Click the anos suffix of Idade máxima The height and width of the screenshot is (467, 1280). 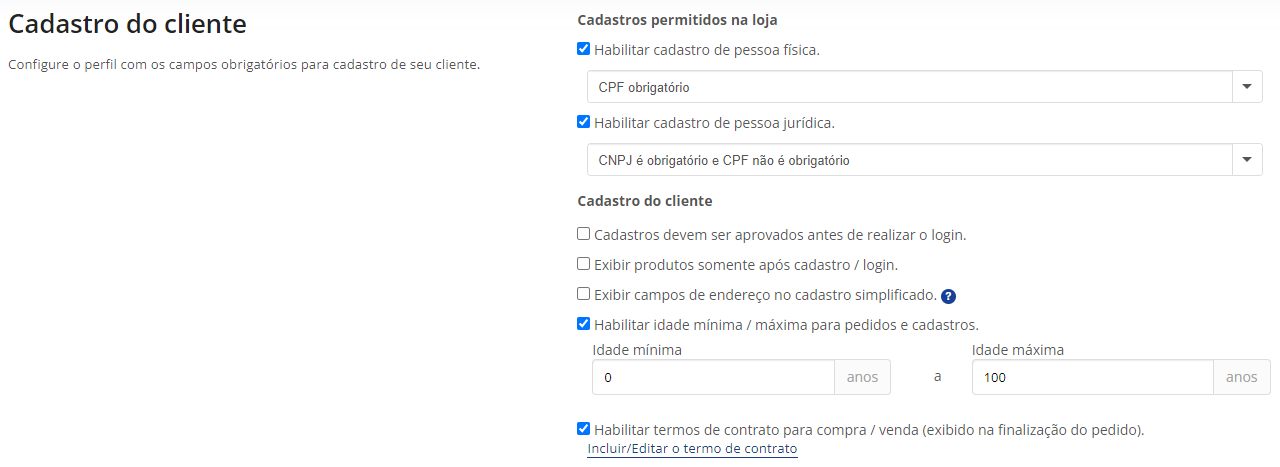(x=1242, y=377)
